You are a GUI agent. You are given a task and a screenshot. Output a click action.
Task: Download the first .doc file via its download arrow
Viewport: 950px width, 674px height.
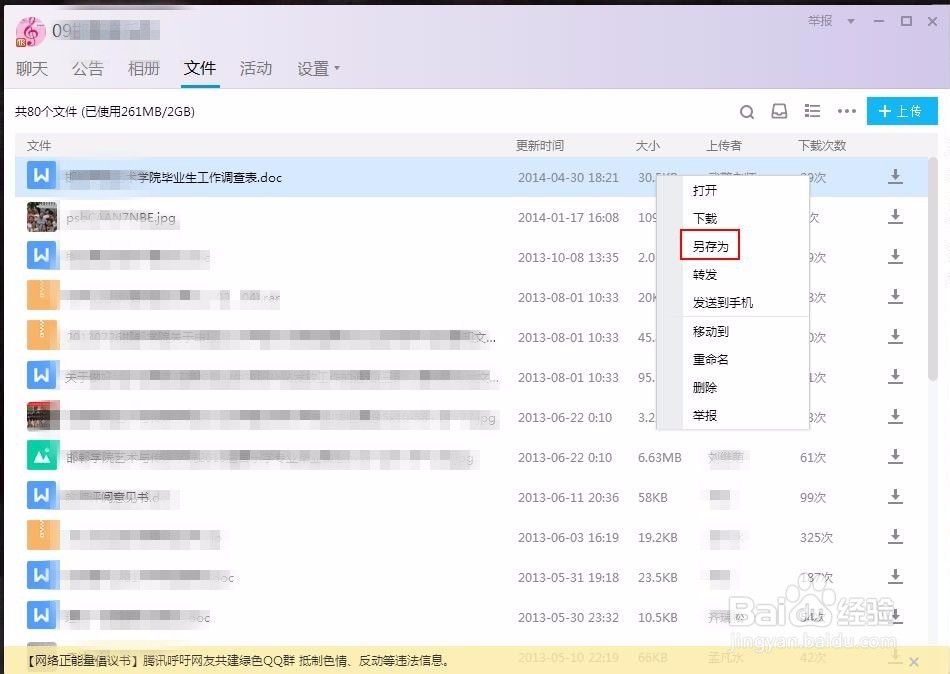[x=894, y=176]
